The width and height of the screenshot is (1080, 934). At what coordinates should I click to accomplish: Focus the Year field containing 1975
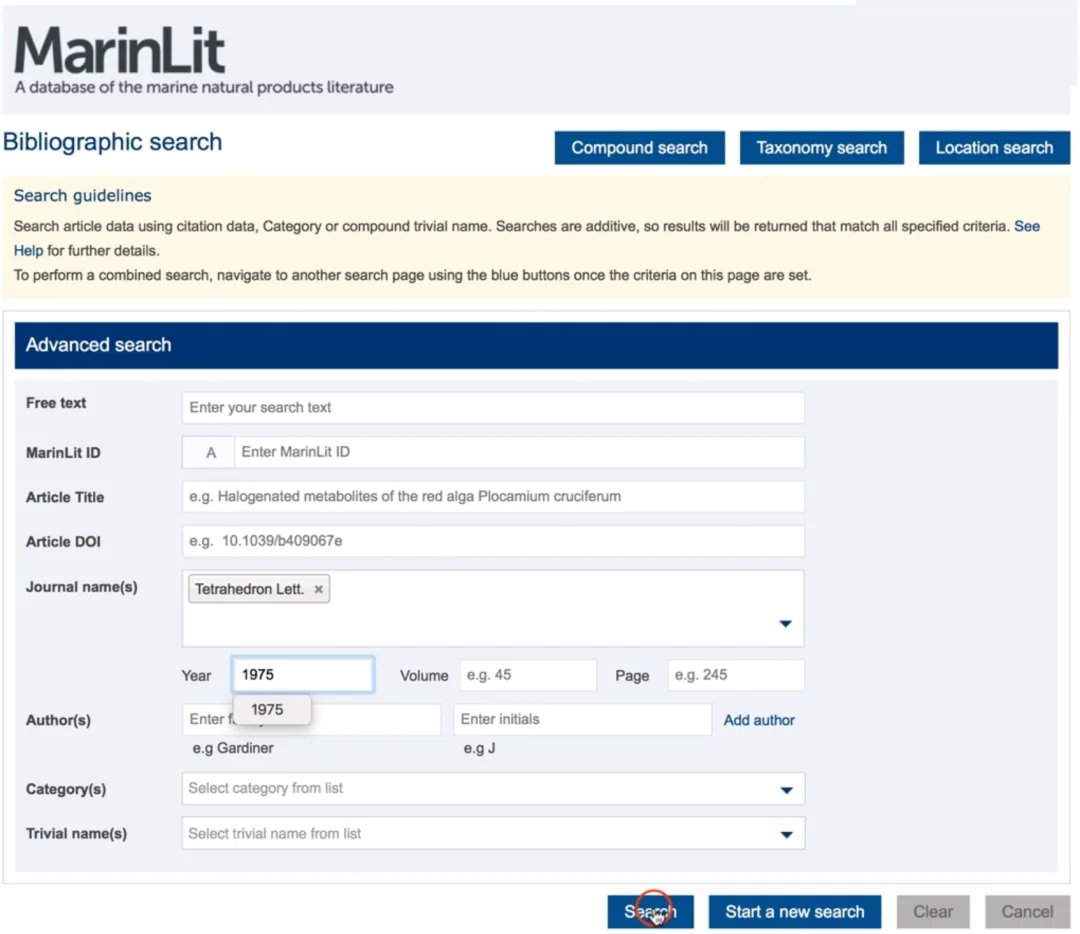pyautogui.click(x=303, y=675)
